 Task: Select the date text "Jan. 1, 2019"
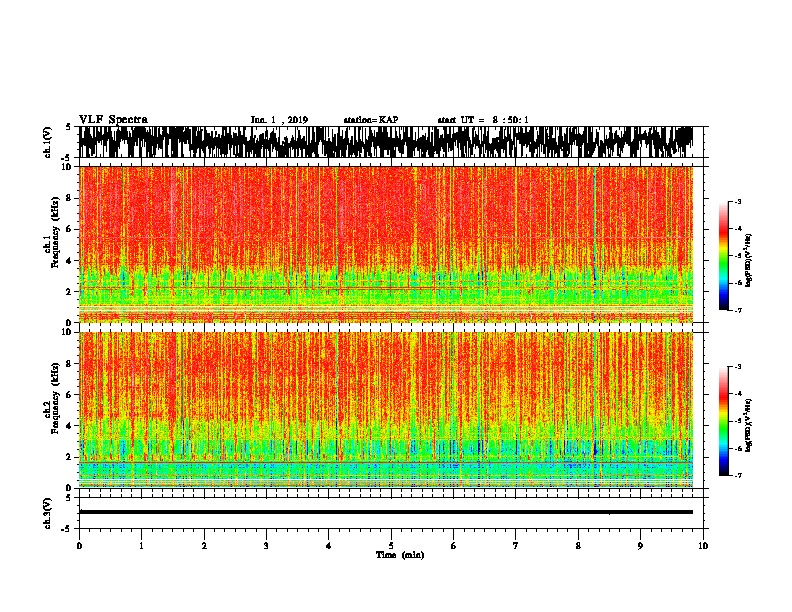[x=279, y=120]
